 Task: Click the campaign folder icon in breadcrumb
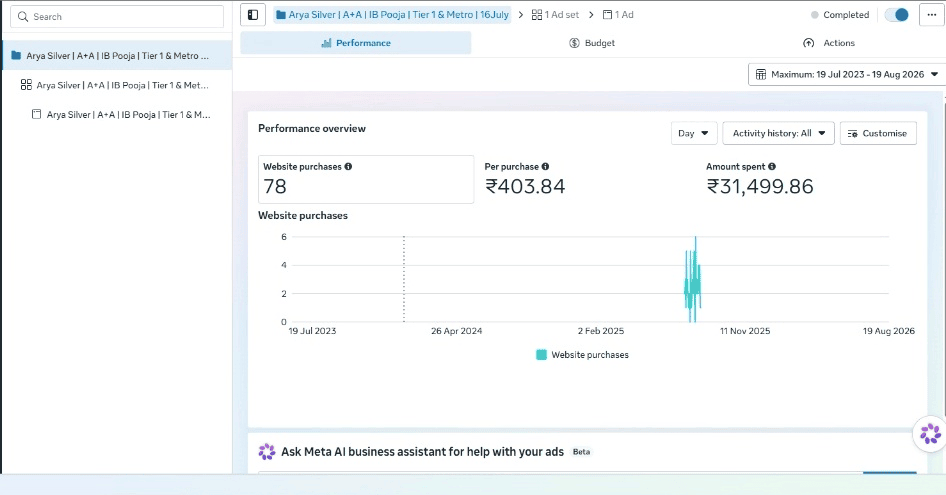click(x=281, y=14)
